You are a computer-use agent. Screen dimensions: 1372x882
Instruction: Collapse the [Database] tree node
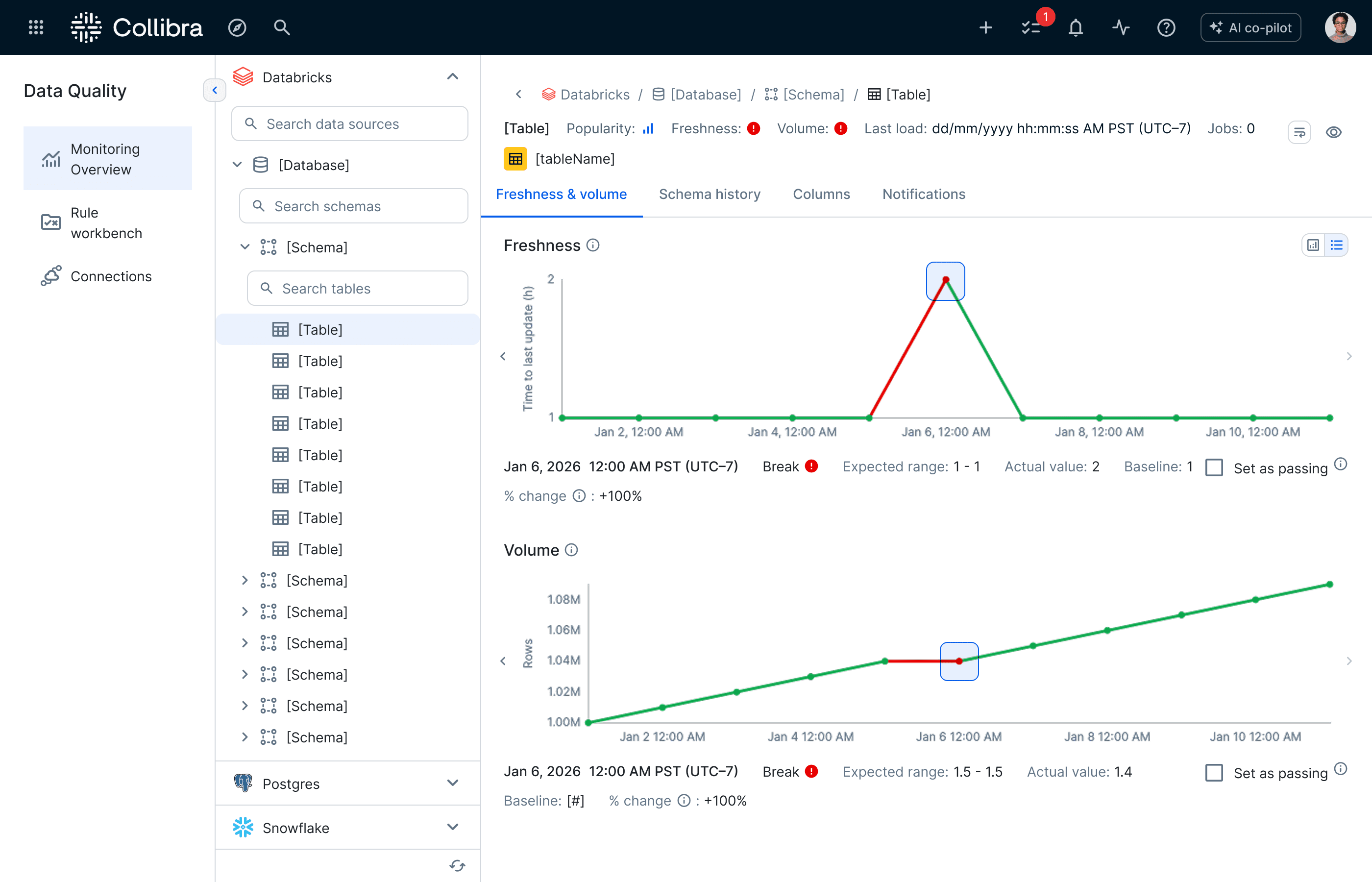(237, 165)
